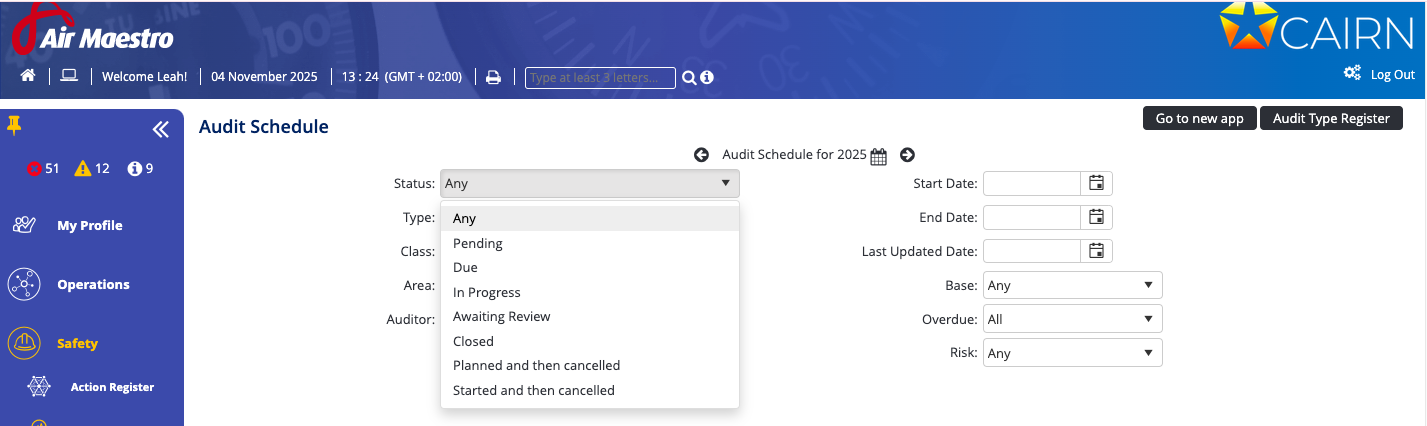Click the printer icon
1427x426 pixels.
[493, 78]
